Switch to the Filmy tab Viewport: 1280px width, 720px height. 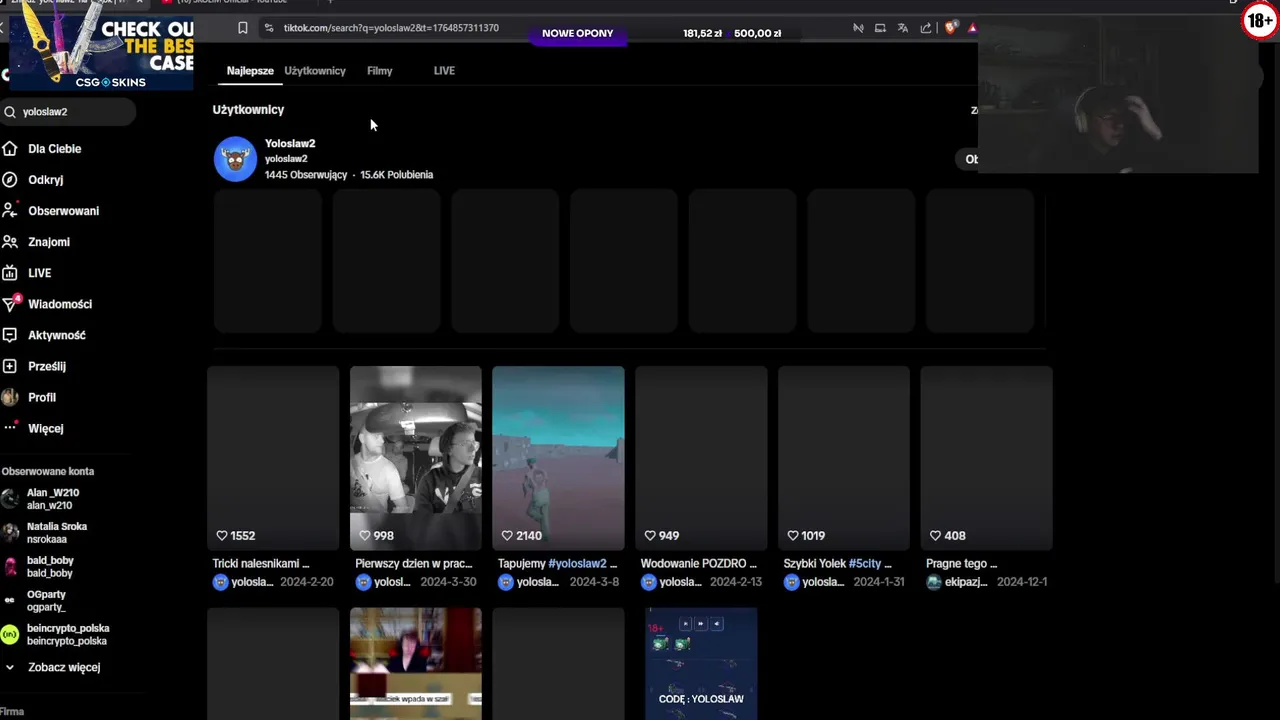[379, 71]
